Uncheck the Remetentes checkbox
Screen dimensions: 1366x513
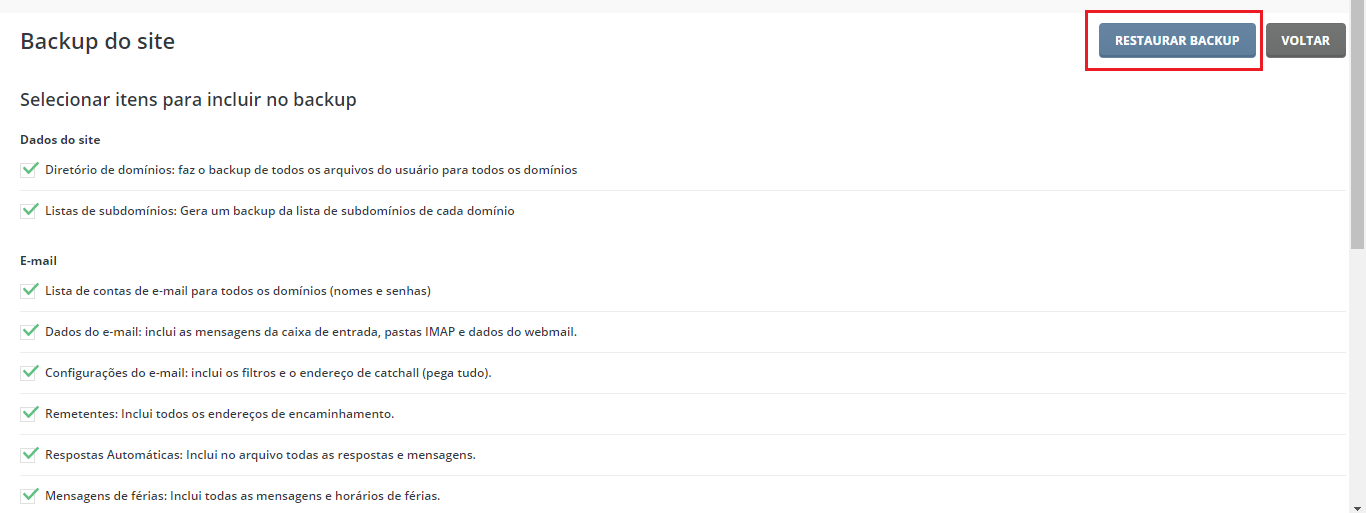click(29, 413)
